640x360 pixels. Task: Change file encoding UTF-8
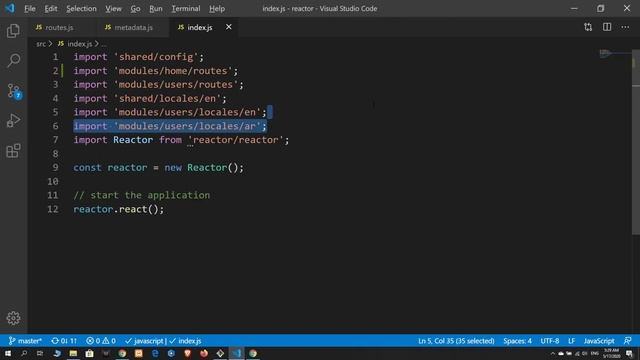[x=550, y=341]
